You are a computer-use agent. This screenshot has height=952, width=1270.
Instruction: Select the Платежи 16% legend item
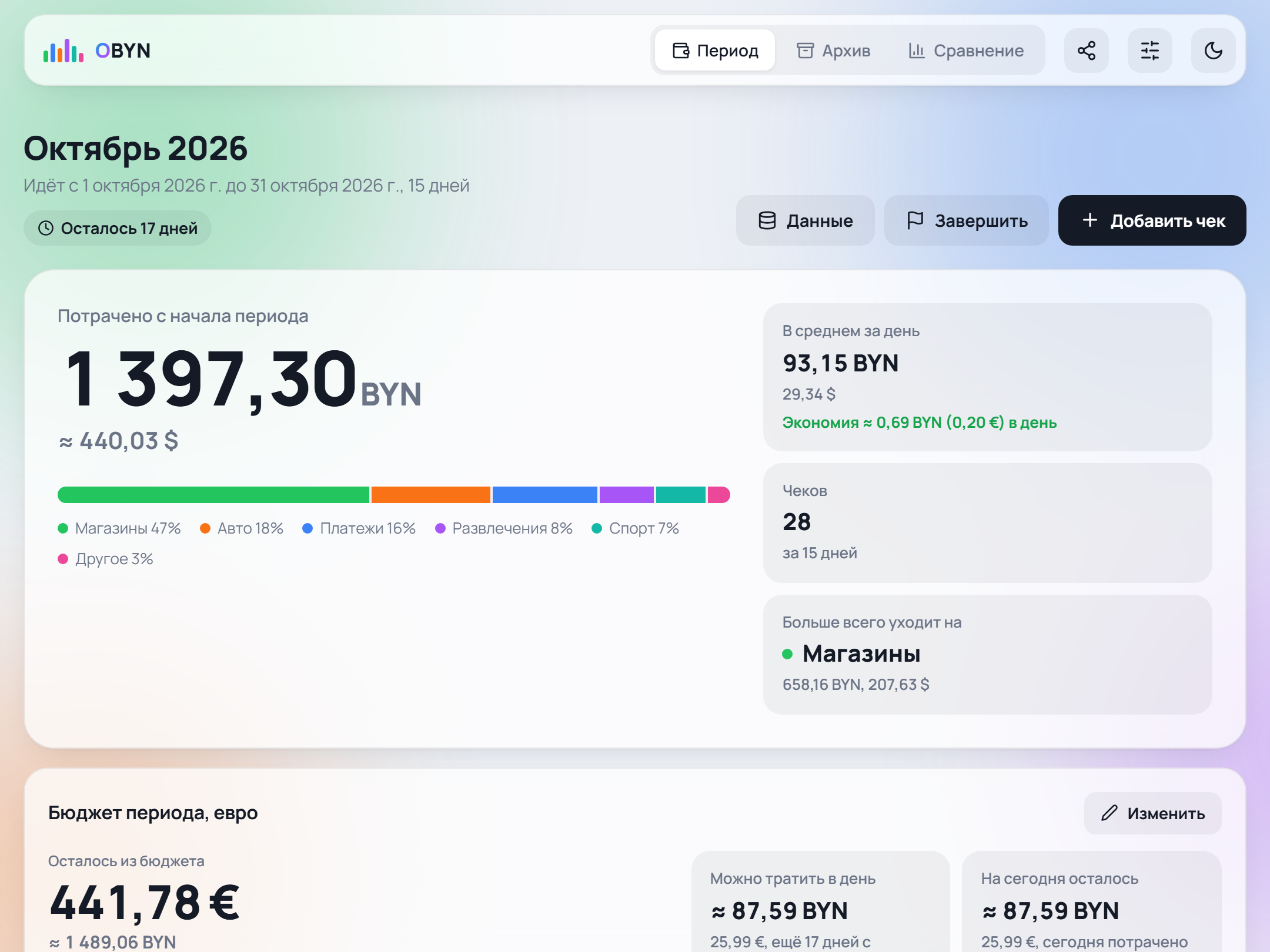[359, 528]
